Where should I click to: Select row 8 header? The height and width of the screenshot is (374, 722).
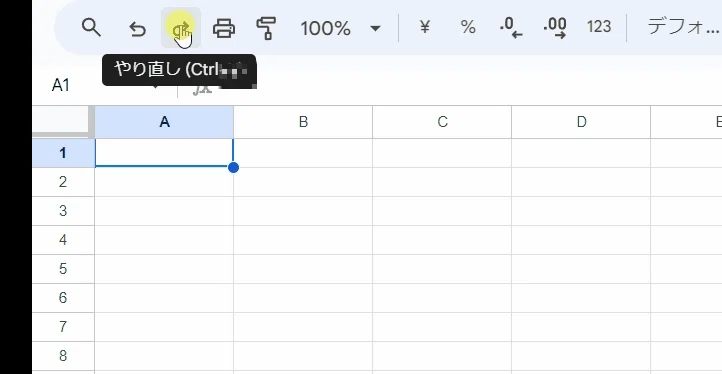tap(63, 356)
